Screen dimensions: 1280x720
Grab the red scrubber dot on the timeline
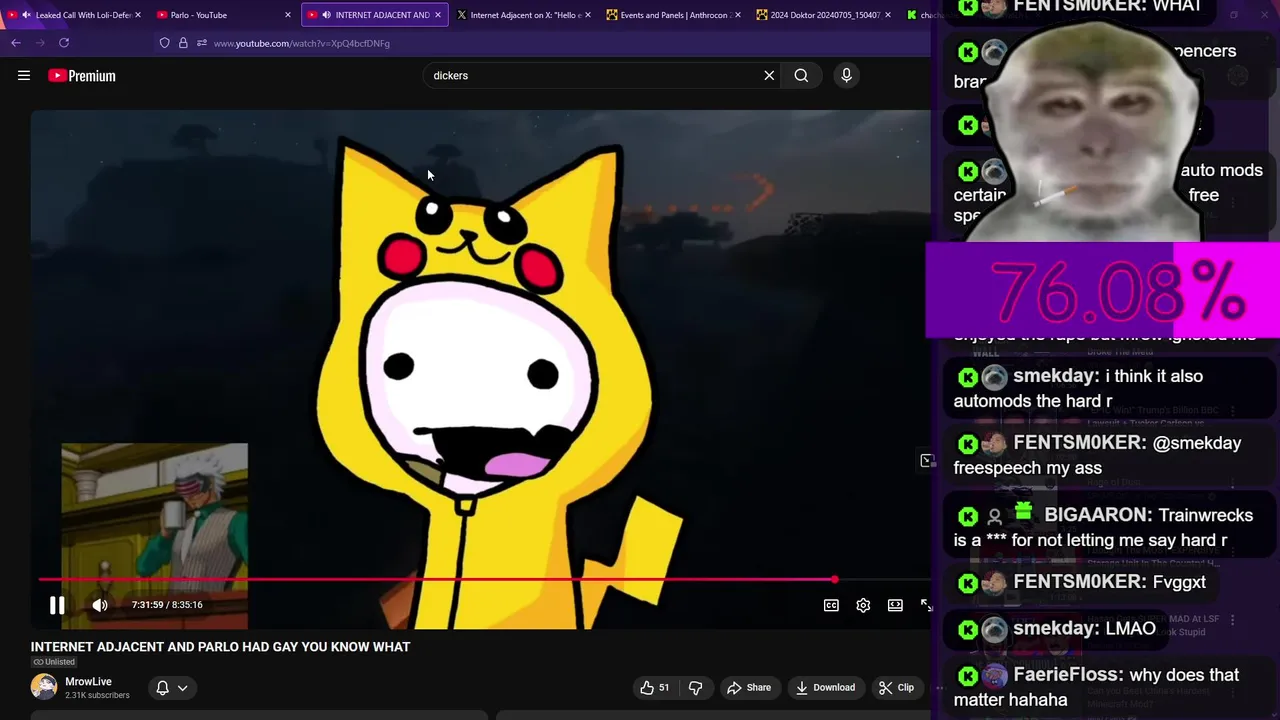point(834,579)
